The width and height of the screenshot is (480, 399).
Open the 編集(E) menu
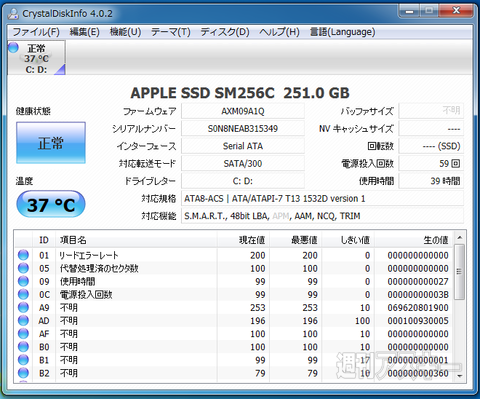84,32
